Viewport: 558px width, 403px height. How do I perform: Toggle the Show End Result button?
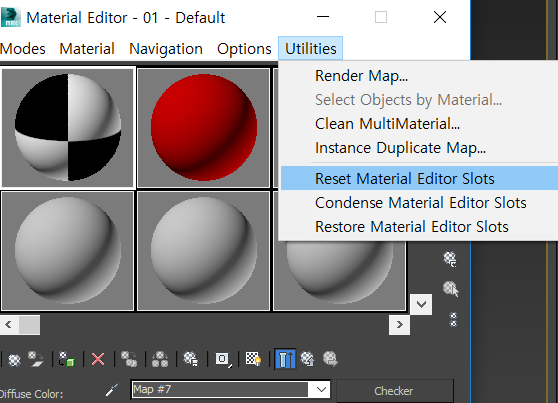(285, 359)
